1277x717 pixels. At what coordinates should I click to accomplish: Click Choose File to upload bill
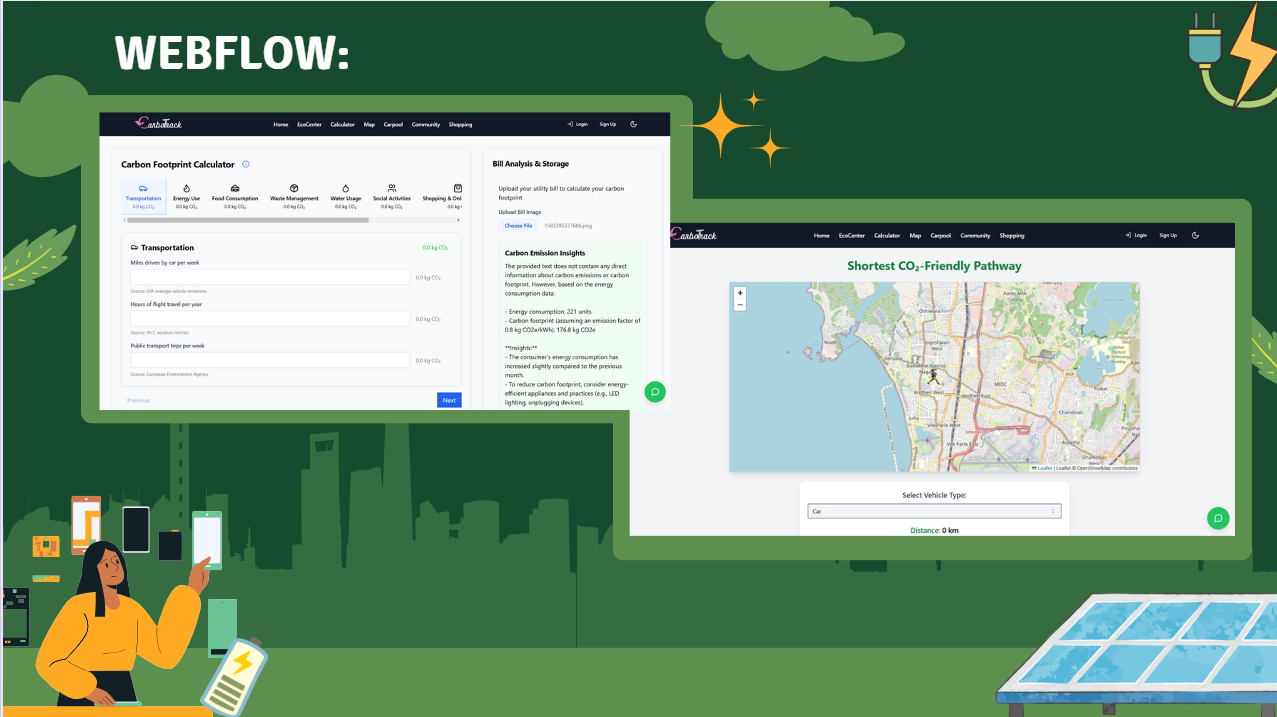coord(518,226)
